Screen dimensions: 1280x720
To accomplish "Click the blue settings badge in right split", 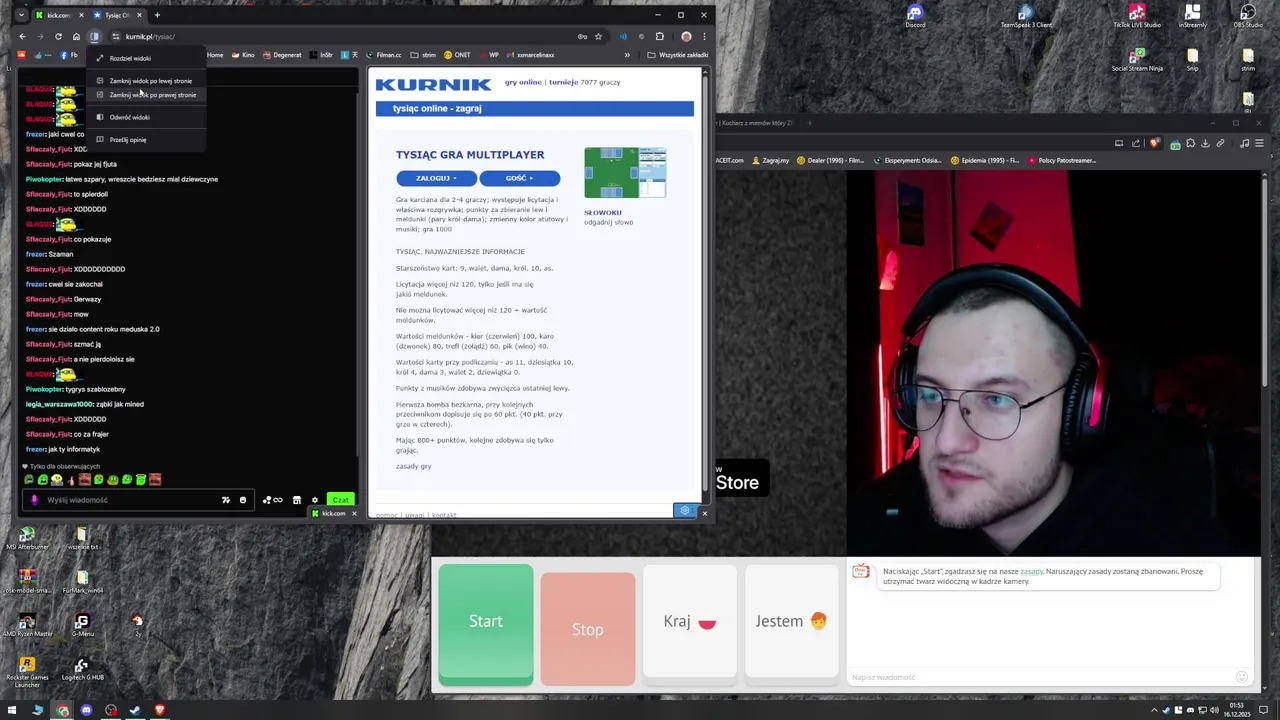I will point(685,511).
